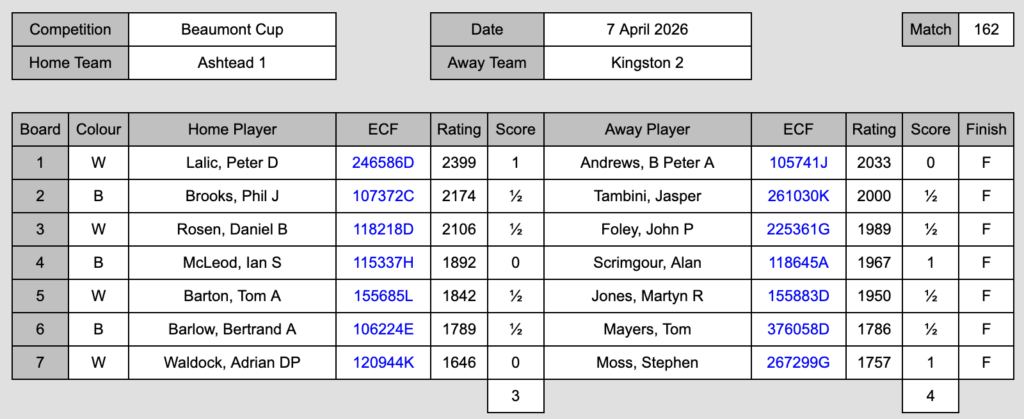Viewport: 1024px width, 419px height.
Task: Open away player ECF link 105741J
Action: (798, 163)
